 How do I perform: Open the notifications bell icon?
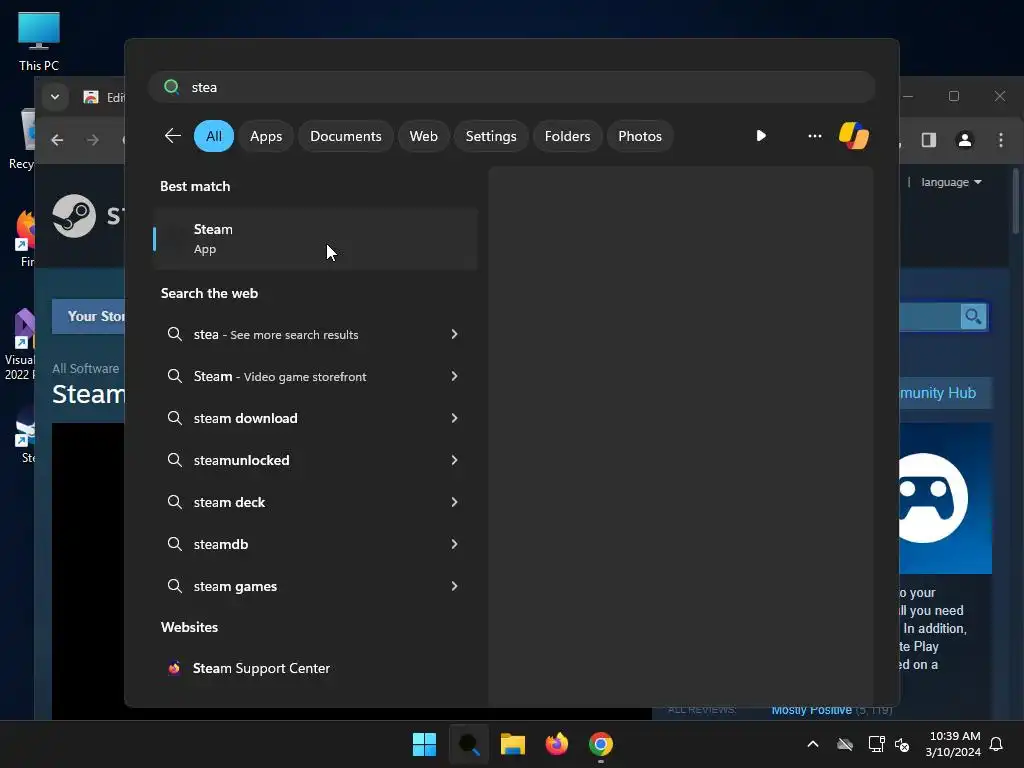(997, 744)
